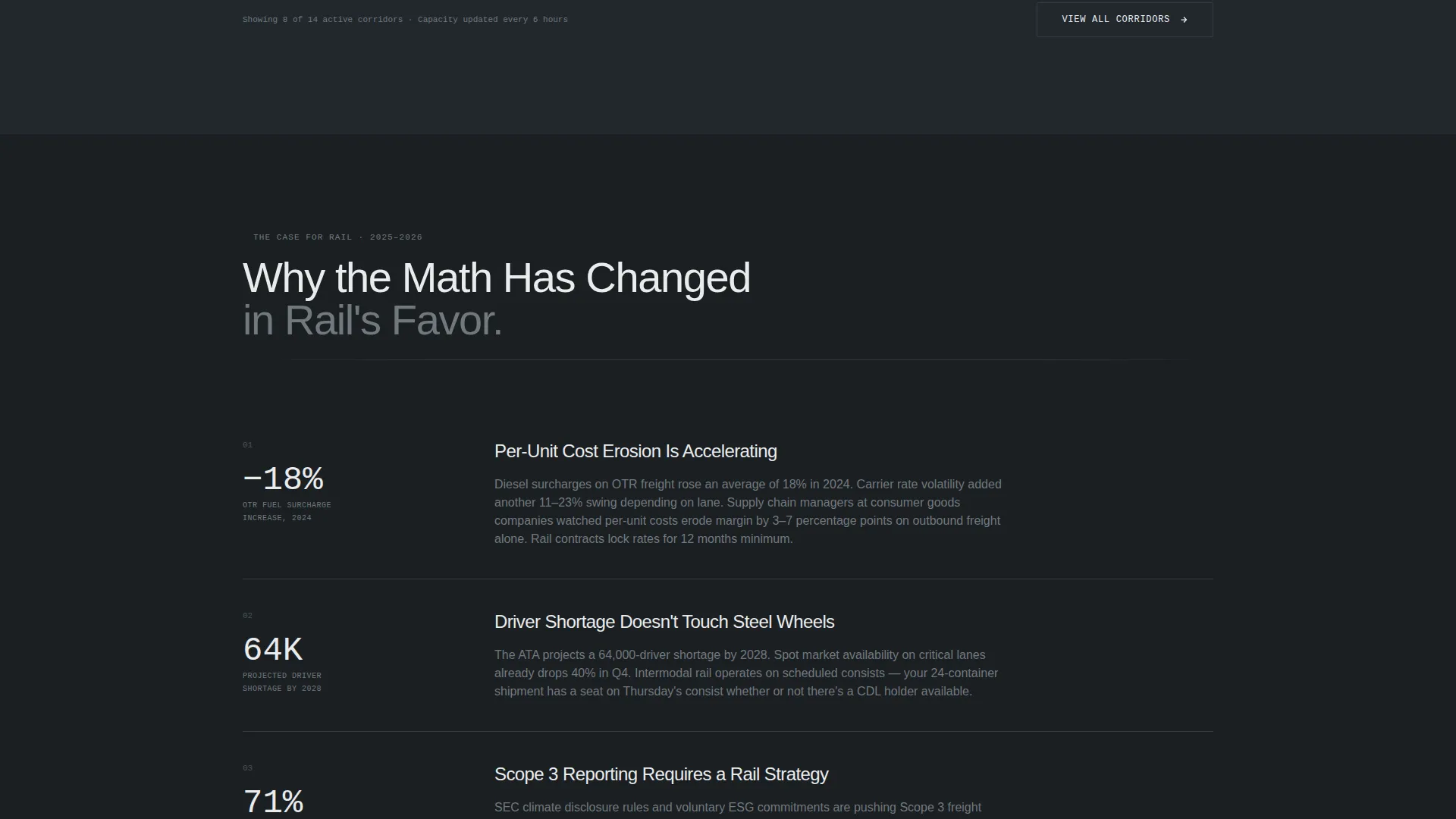Click the arrow icon in View All Corridors
Image resolution: width=1456 pixels, height=819 pixels.
[1184, 20]
